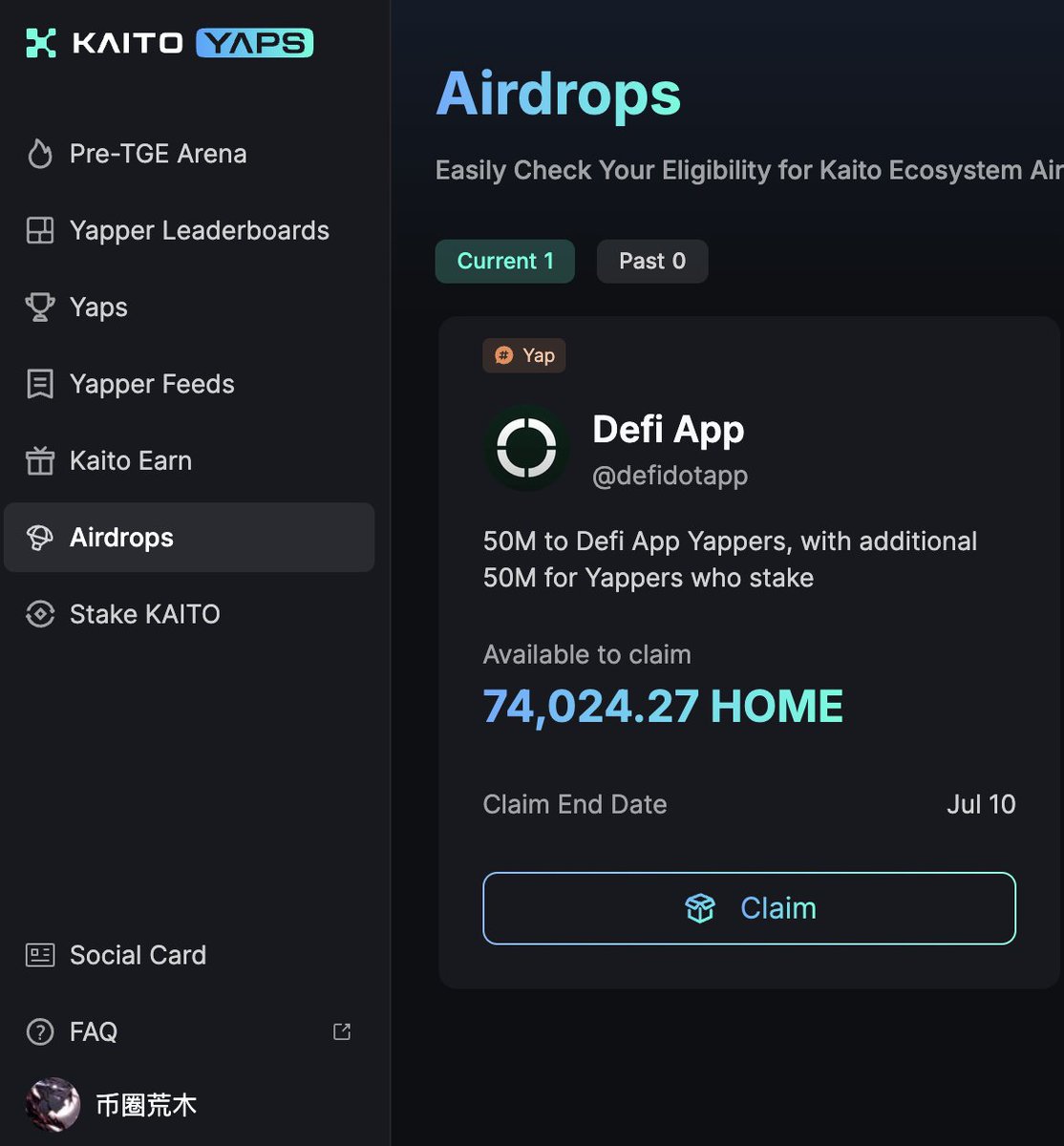1064x1146 pixels.
Task: Click the flame icon beside Pre-TGE Arena
Action: [40, 154]
